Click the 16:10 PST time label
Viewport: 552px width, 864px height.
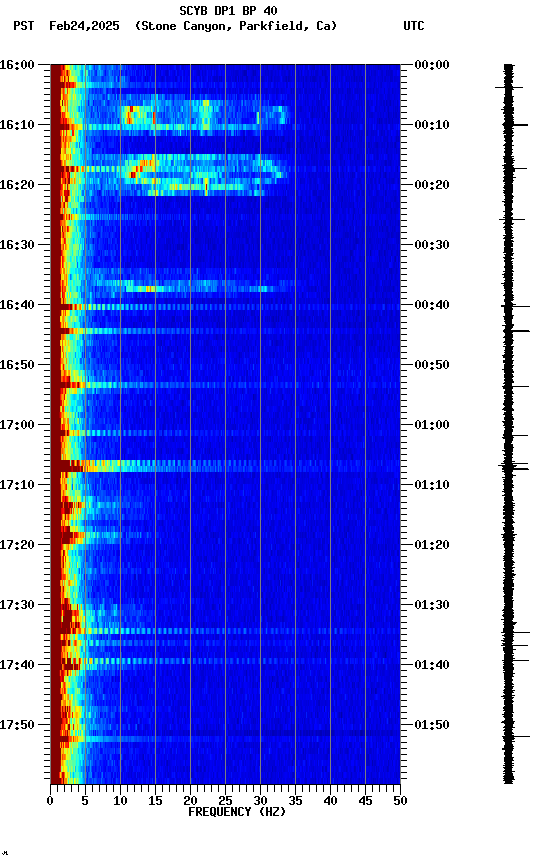(x=17, y=125)
